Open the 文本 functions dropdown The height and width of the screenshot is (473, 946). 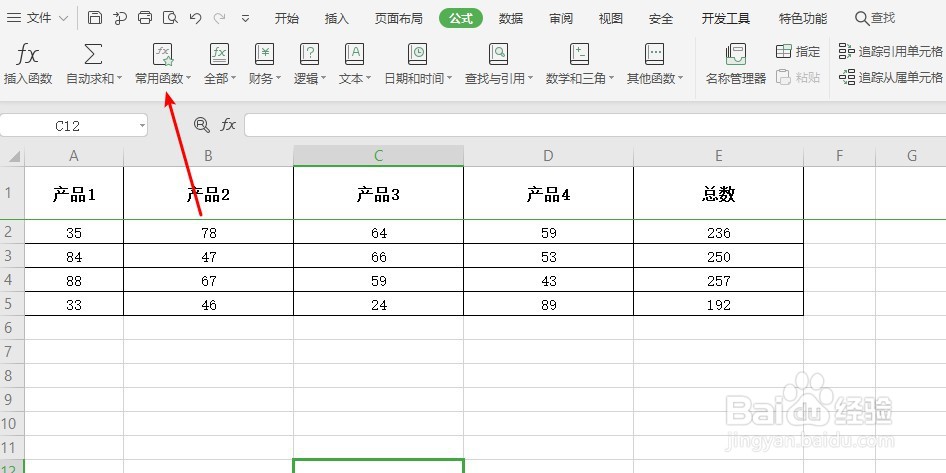355,64
